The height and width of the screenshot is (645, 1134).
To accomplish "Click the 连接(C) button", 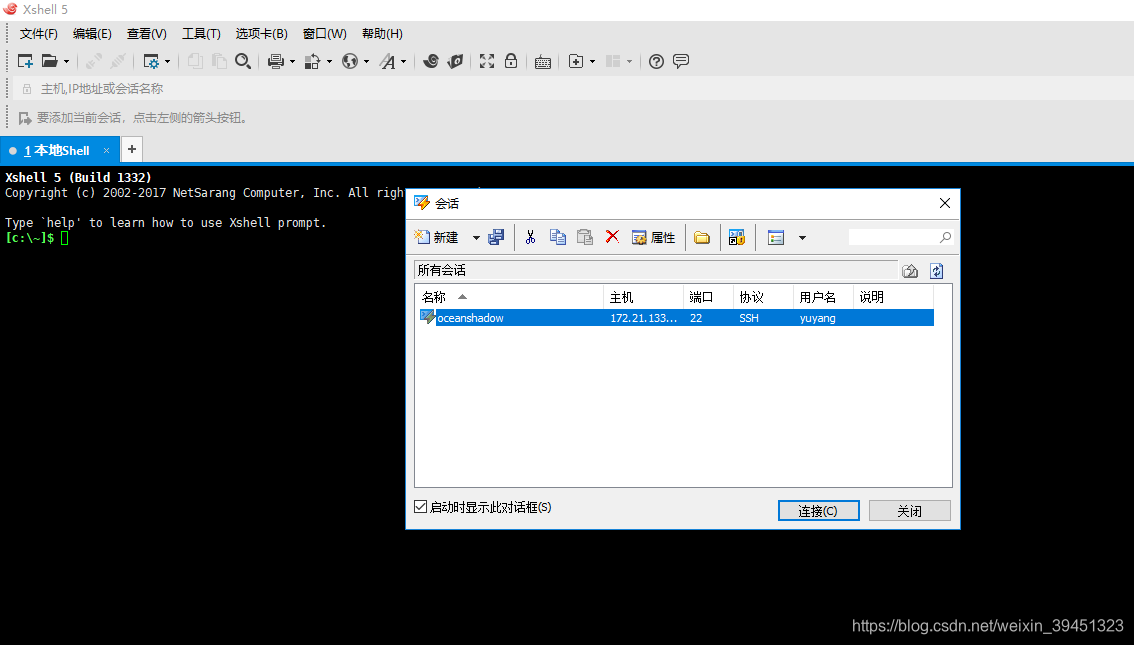I will click(x=818, y=511).
